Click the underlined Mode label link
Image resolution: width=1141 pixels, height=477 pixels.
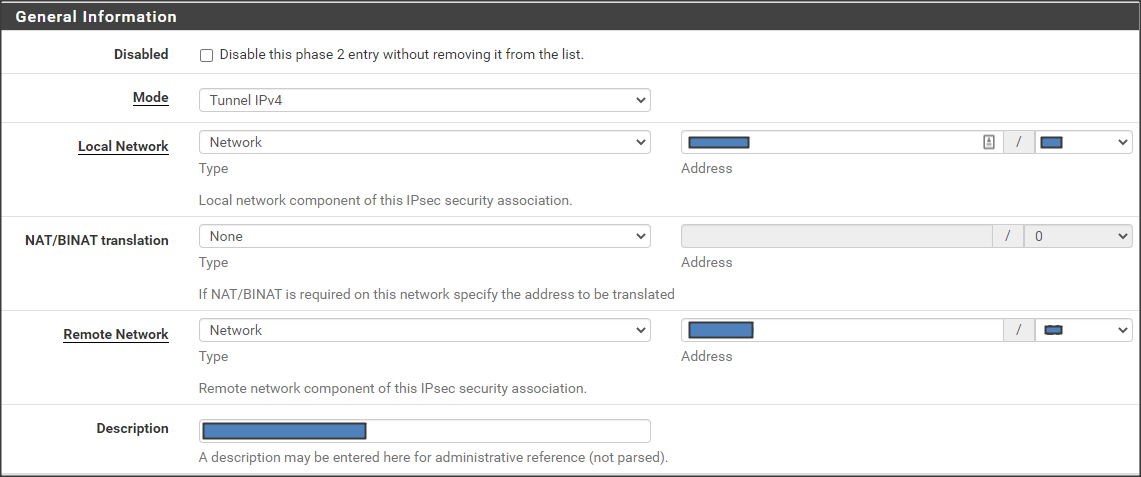pyautogui.click(x=150, y=98)
